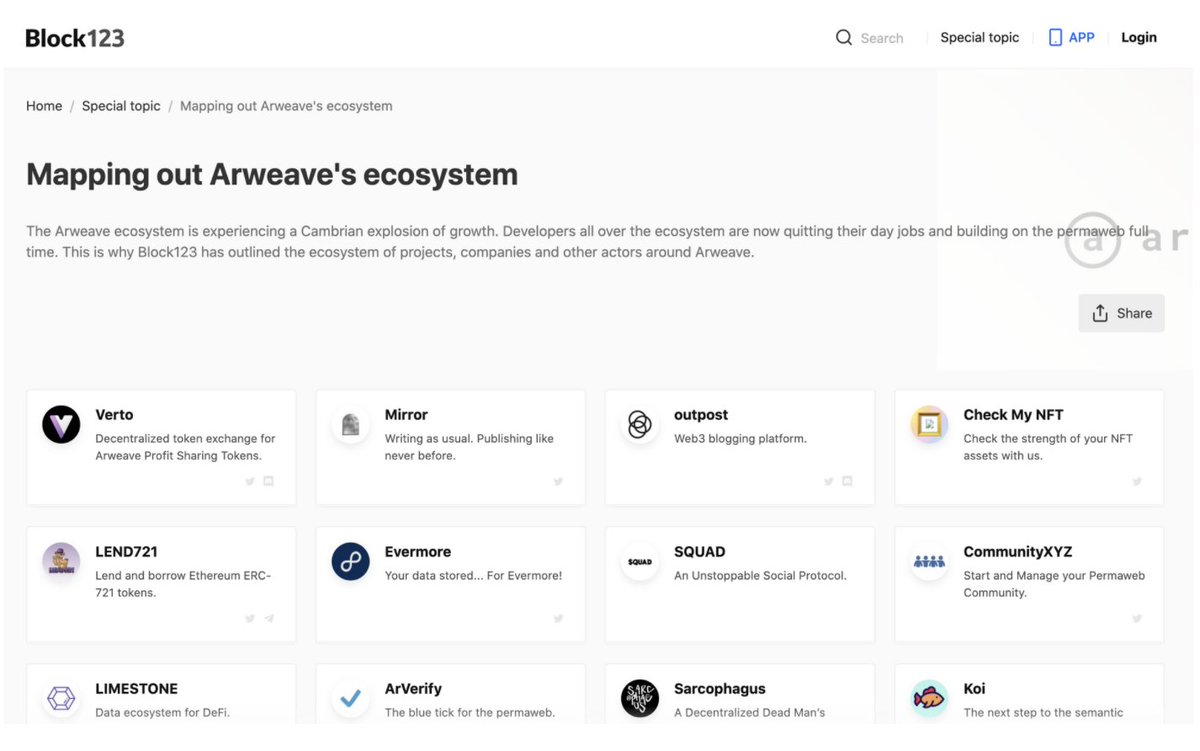This screenshot has width=1200, height=751.
Task: Focus the Search input field
Action: (882, 38)
